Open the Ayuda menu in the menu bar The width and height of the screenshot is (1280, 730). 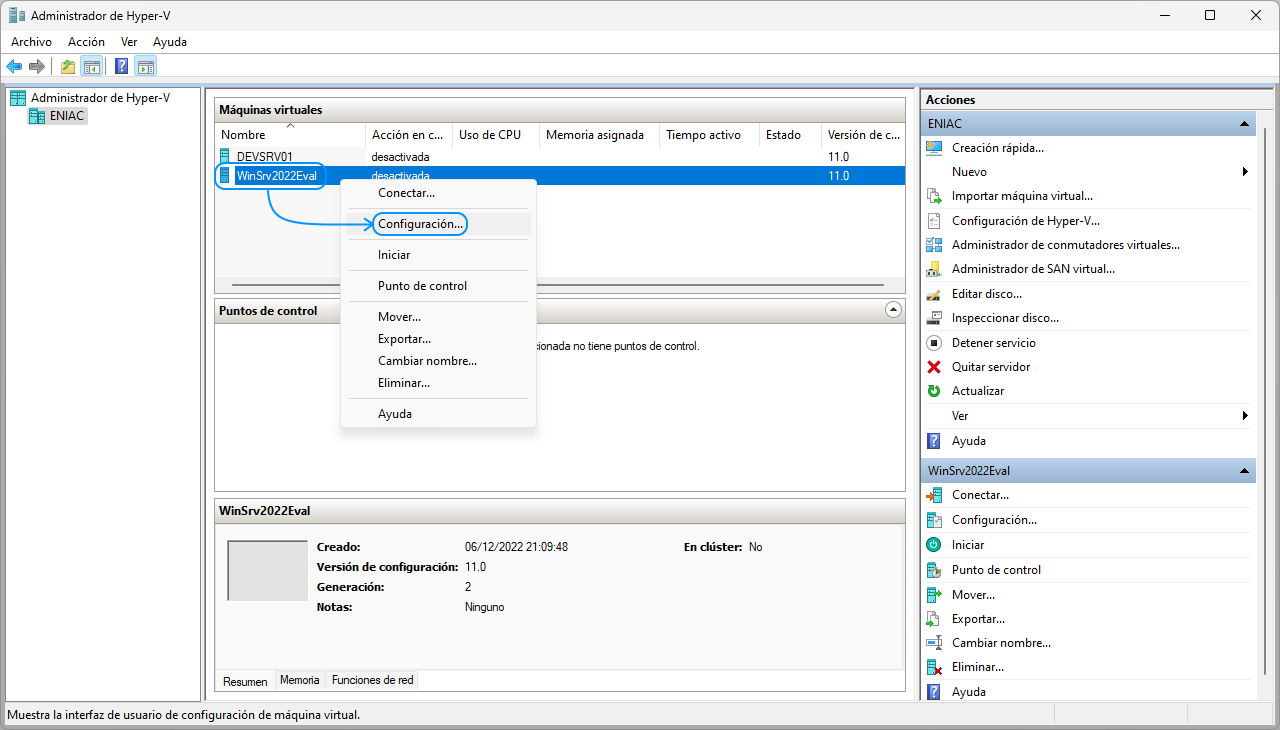pyautogui.click(x=170, y=42)
